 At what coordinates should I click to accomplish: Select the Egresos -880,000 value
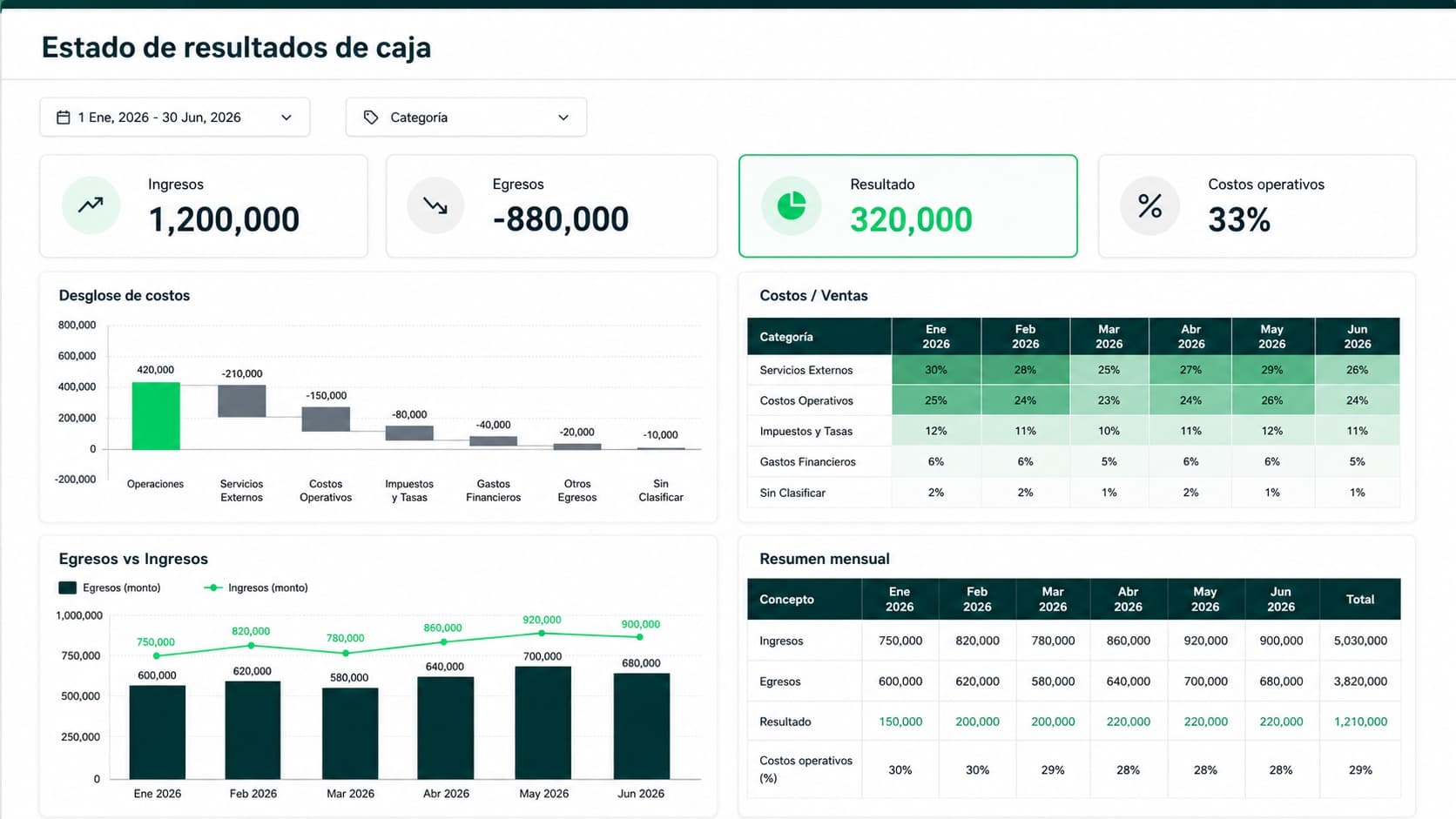coord(561,220)
